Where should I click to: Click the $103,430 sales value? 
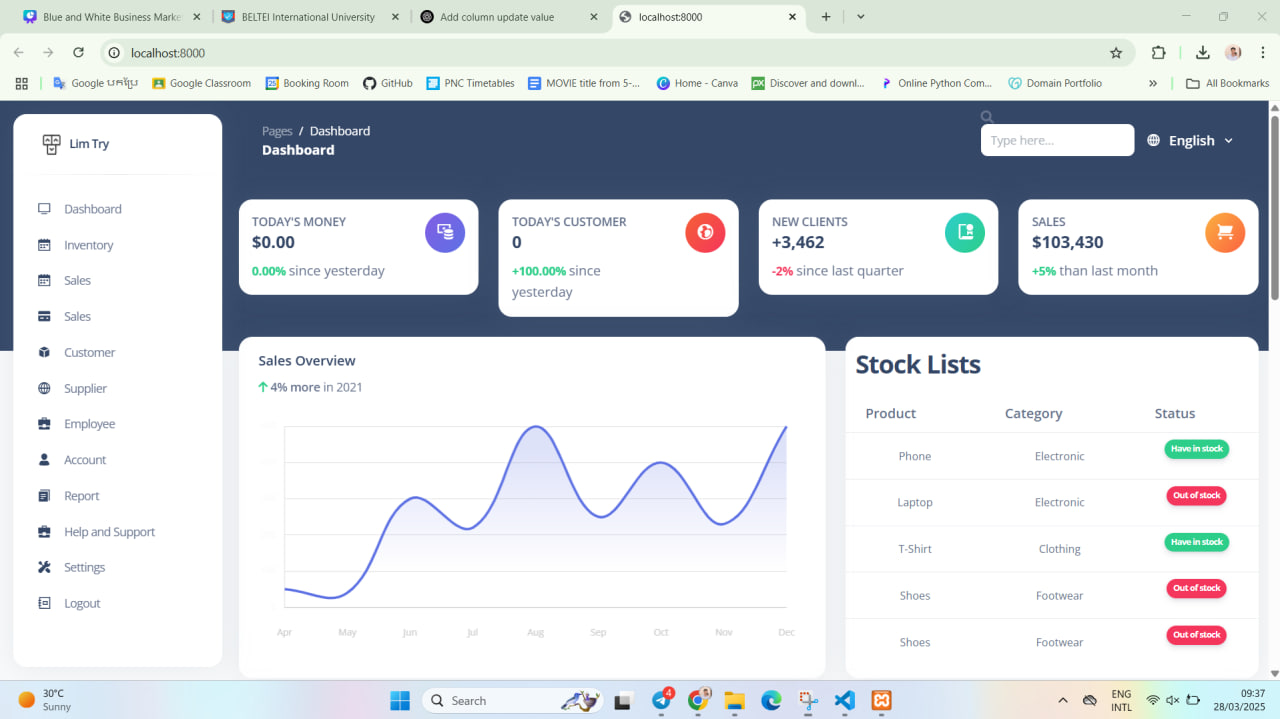pos(1068,242)
